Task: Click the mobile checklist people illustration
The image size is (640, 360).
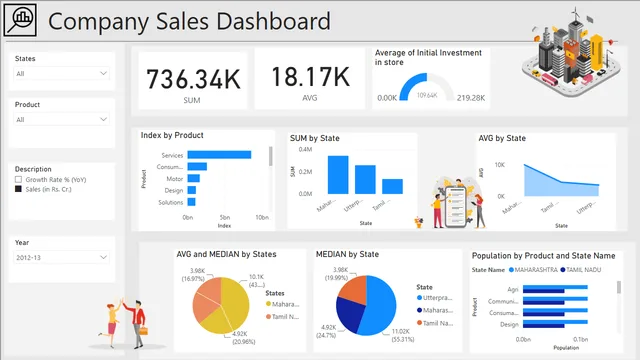Action: click(459, 203)
